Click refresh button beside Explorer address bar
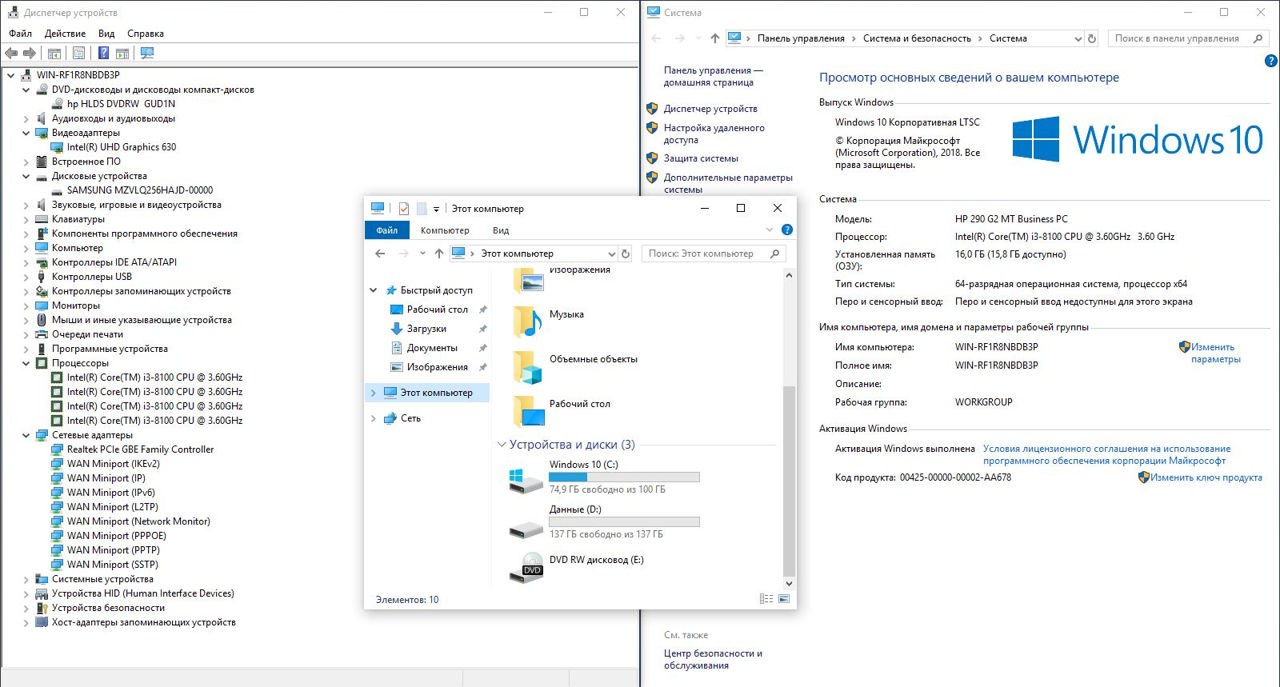1280x687 pixels. [626, 254]
